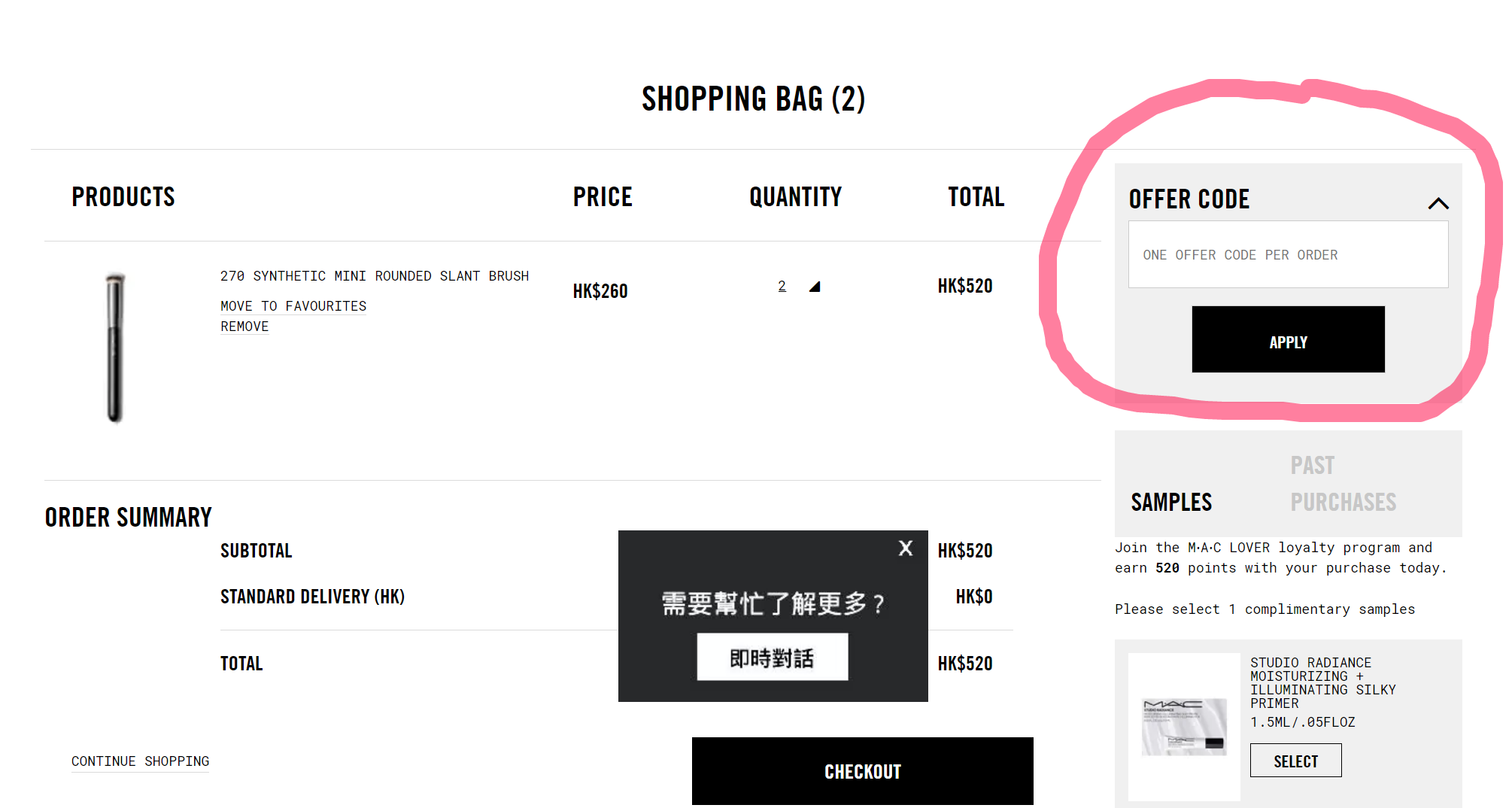Apply the entered offer code

[1288, 340]
